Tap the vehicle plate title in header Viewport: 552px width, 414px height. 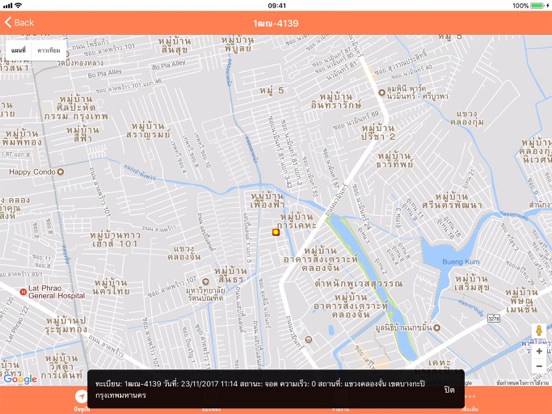click(276, 24)
